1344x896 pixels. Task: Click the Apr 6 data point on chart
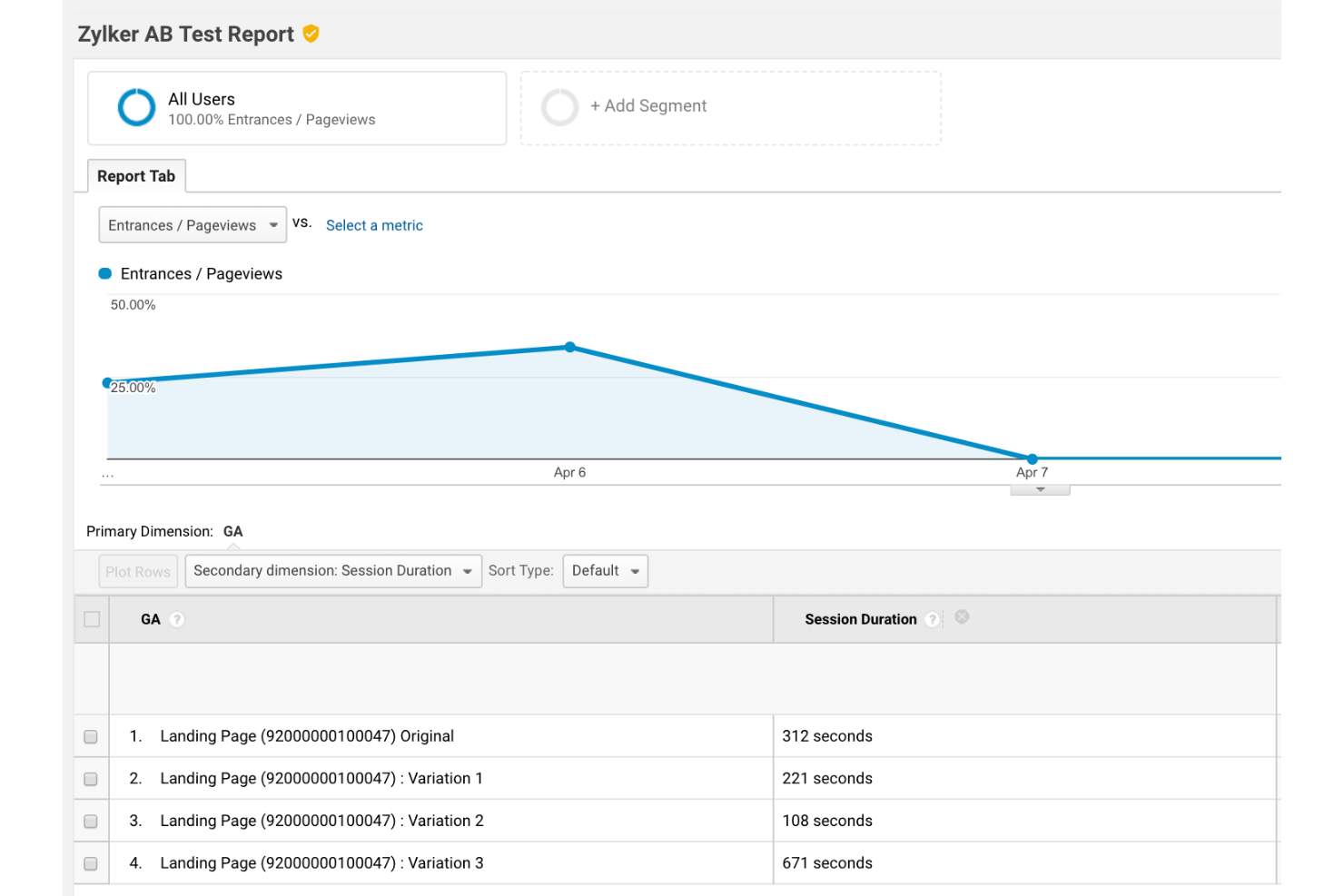click(x=570, y=347)
